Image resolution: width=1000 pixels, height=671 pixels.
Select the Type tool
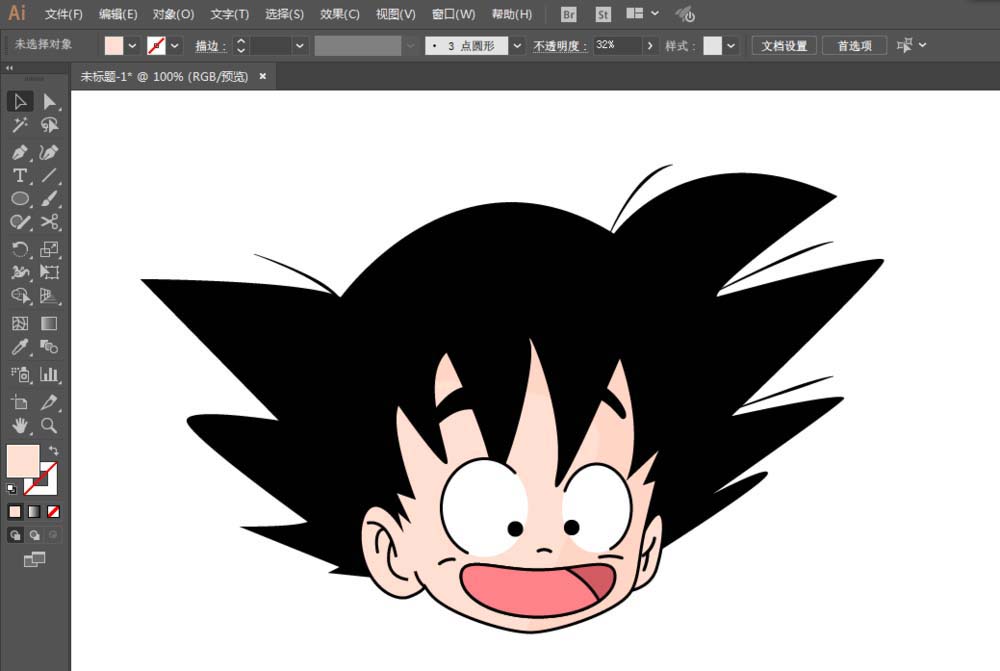click(20, 175)
